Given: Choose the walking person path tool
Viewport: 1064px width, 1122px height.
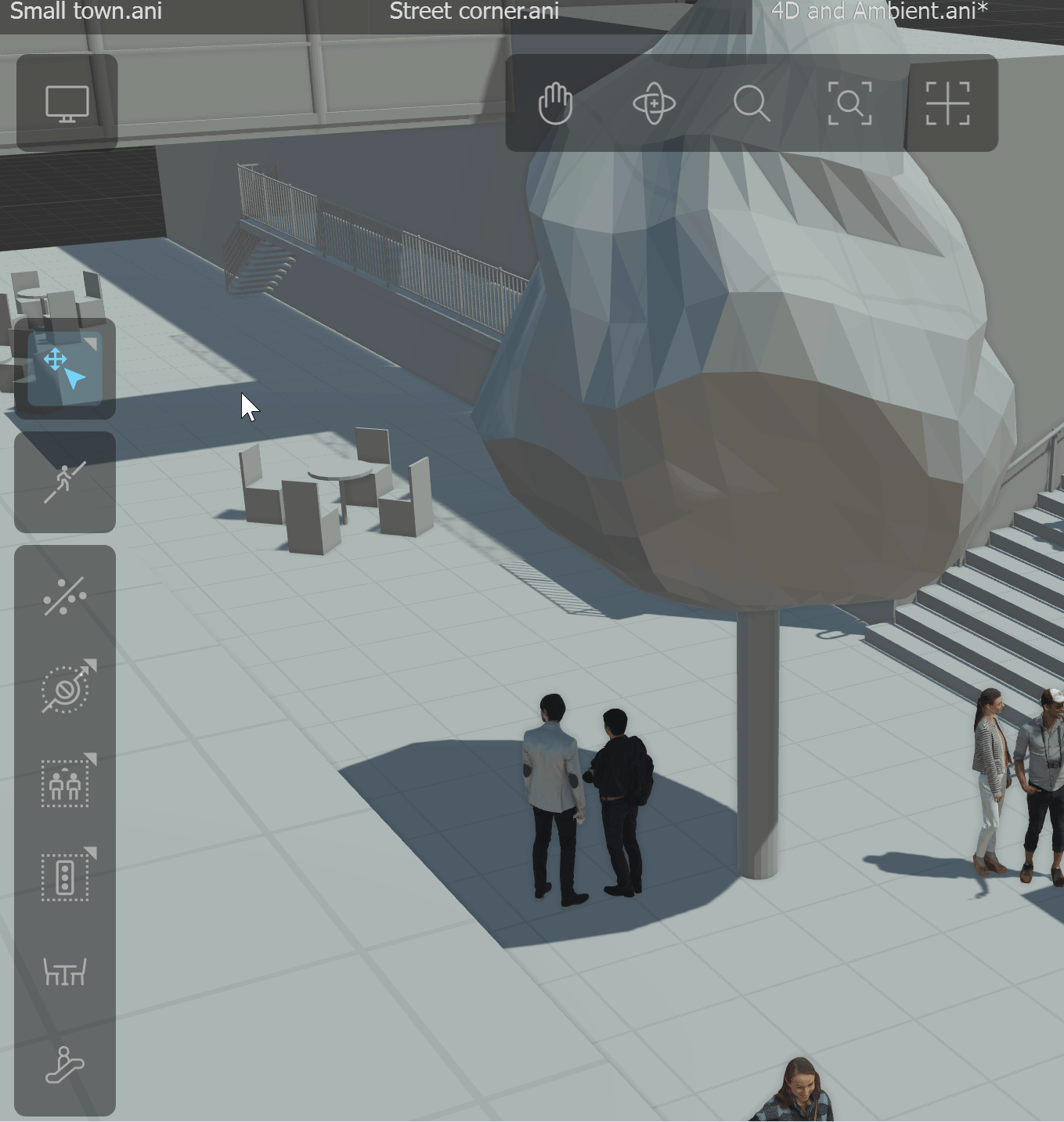Looking at the screenshot, I should (x=65, y=482).
